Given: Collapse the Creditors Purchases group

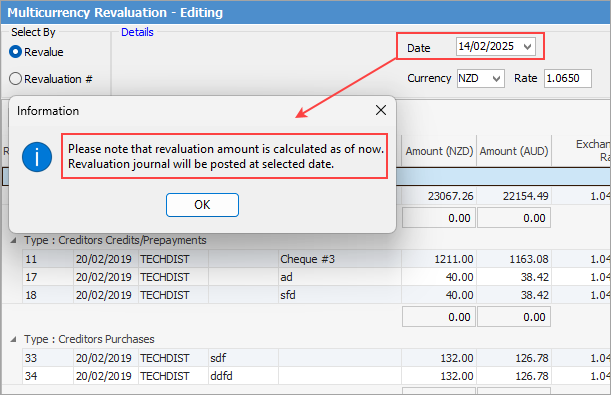Looking at the screenshot, I should pyautogui.click(x=14, y=339).
